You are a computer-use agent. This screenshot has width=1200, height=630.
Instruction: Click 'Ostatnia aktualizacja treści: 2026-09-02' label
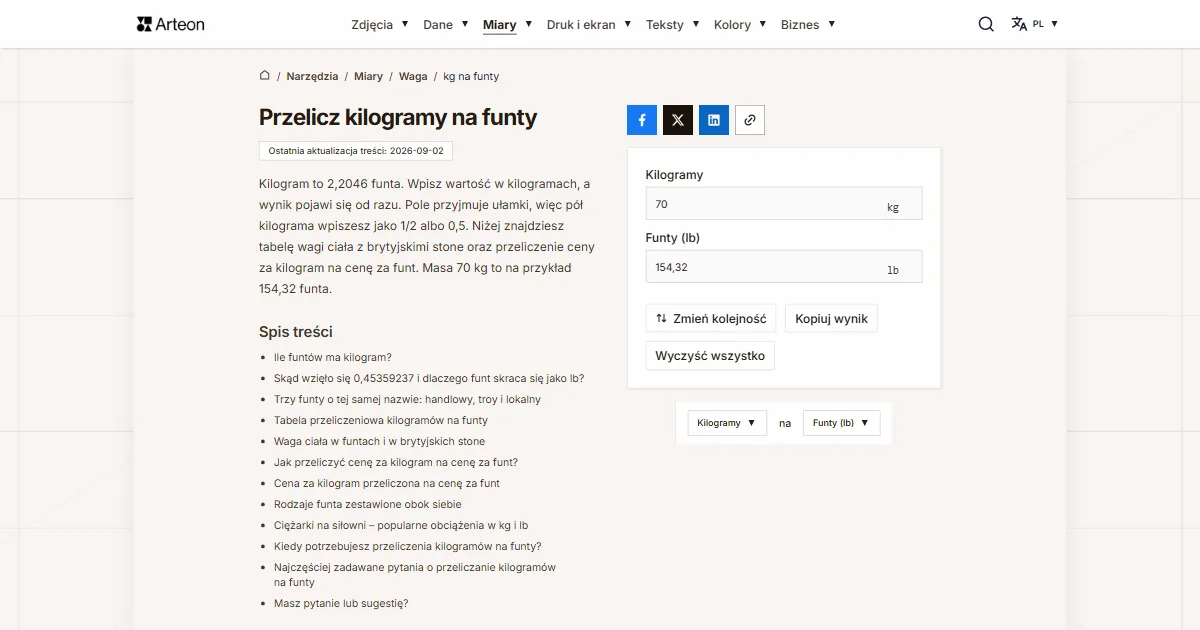tap(356, 150)
